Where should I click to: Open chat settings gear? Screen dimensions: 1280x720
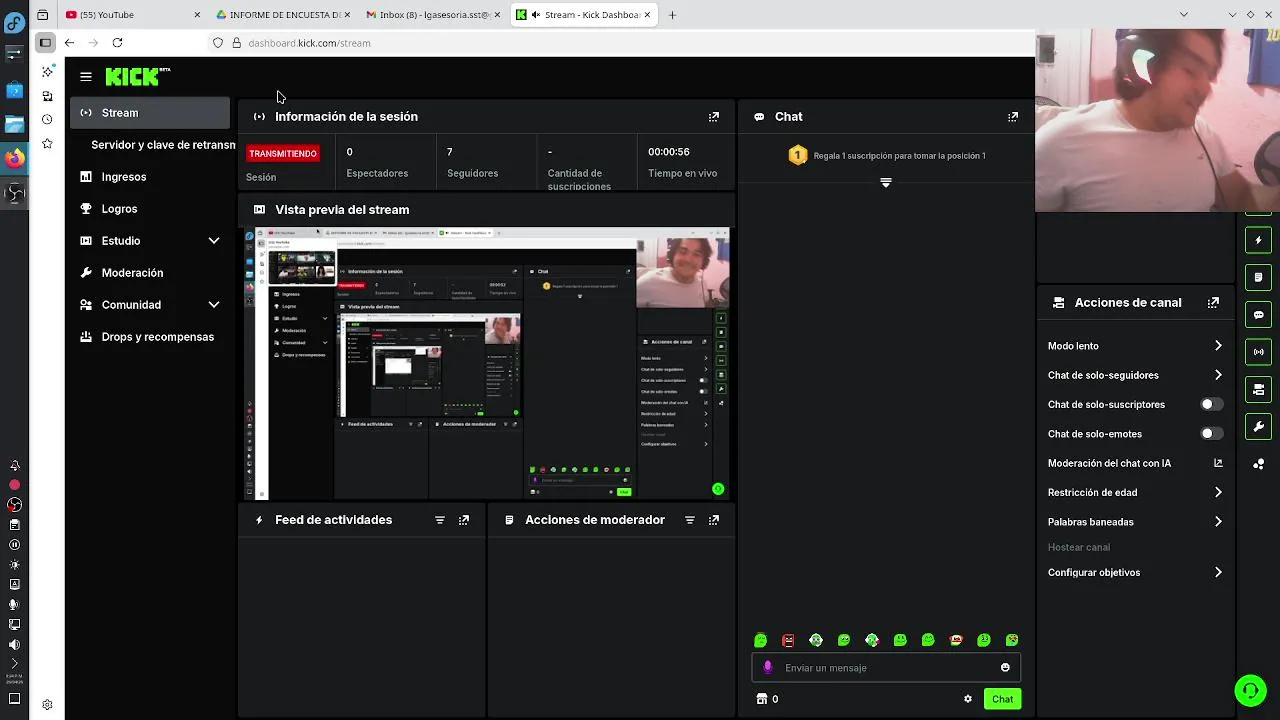click(x=968, y=699)
